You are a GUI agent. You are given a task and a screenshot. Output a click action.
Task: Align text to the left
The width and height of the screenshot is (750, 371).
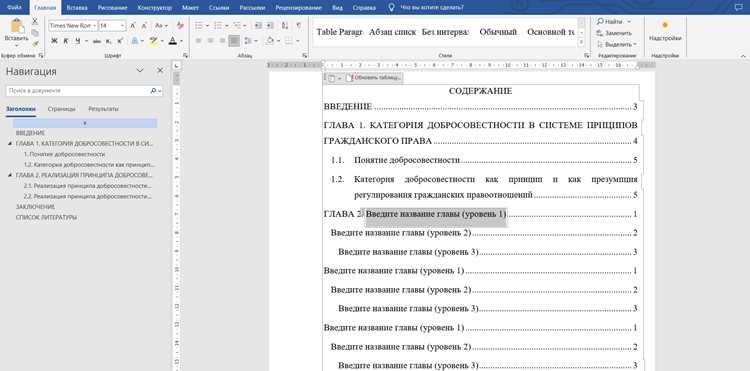tap(199, 41)
